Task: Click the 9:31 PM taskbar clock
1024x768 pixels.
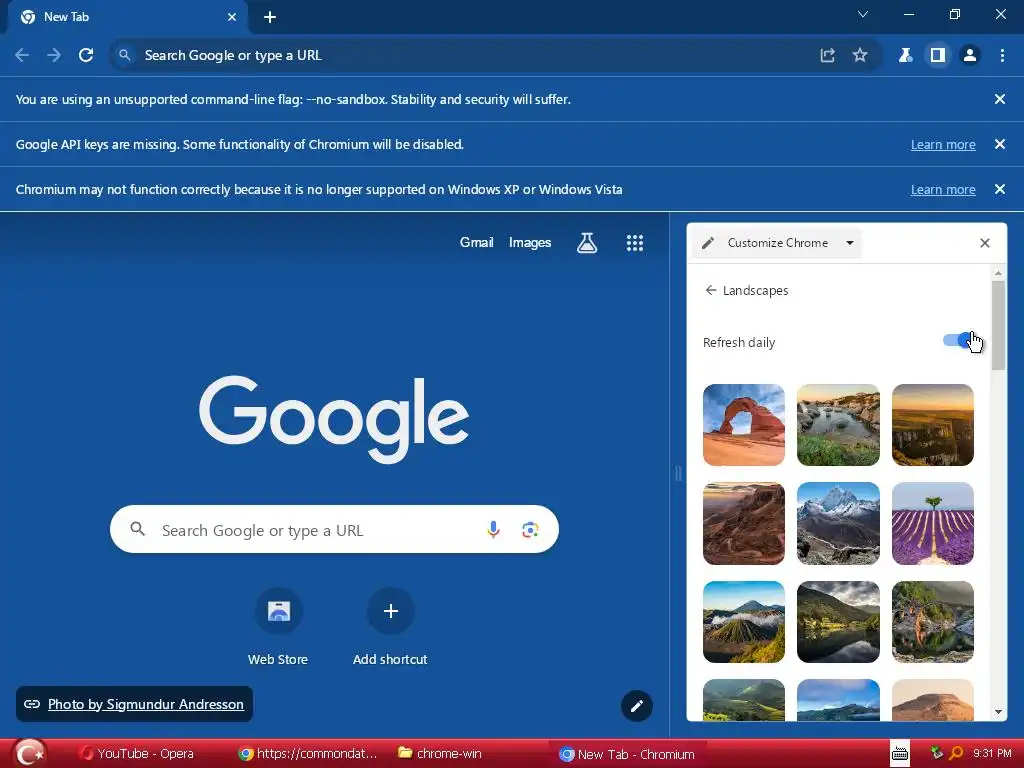Action: (992, 753)
